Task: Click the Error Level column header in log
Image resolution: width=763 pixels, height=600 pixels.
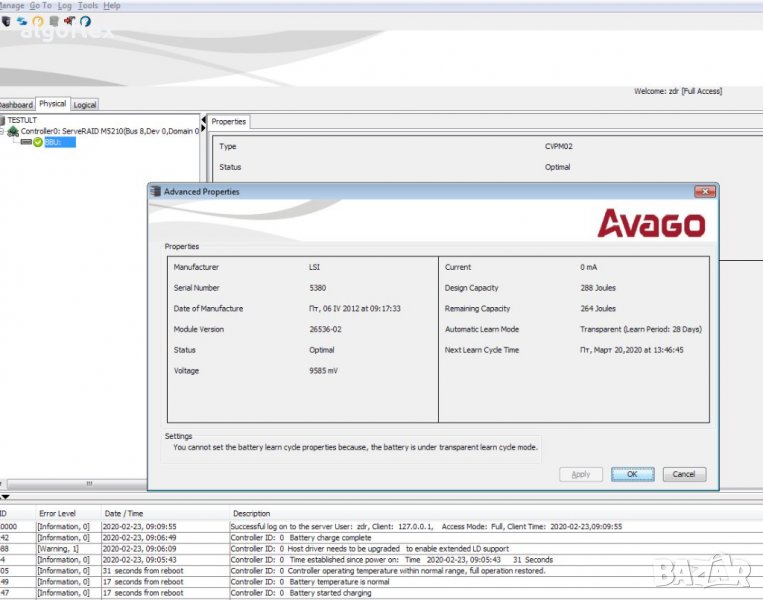Action: [57, 513]
